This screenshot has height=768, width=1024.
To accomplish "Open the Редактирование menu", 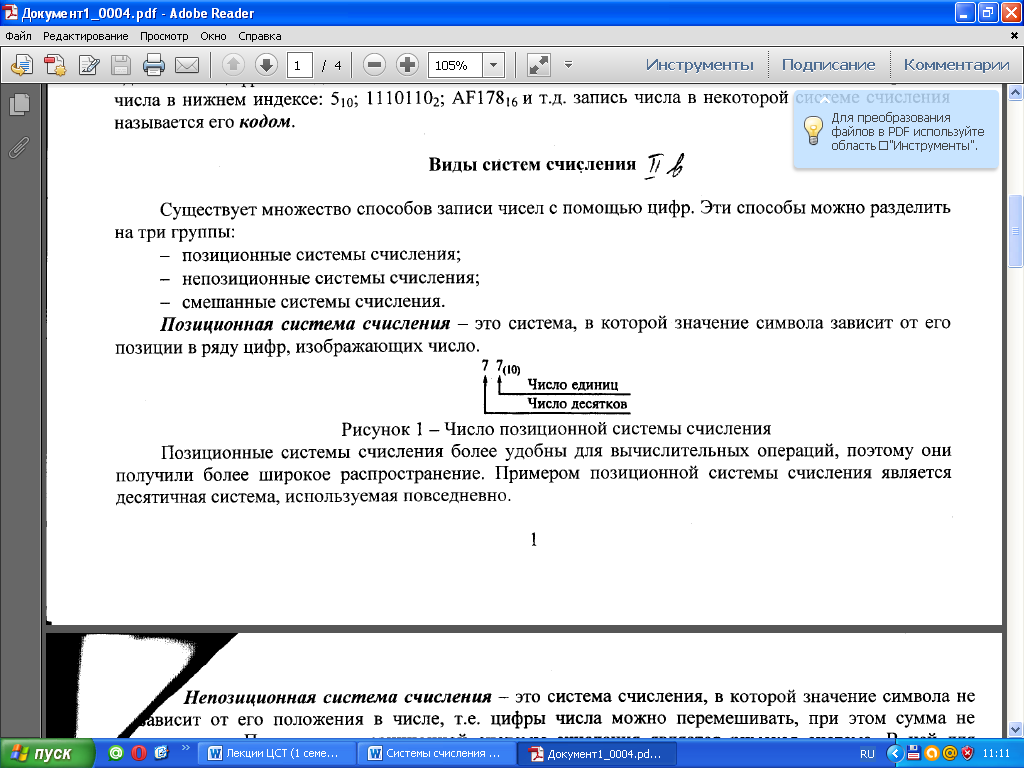I will point(86,36).
